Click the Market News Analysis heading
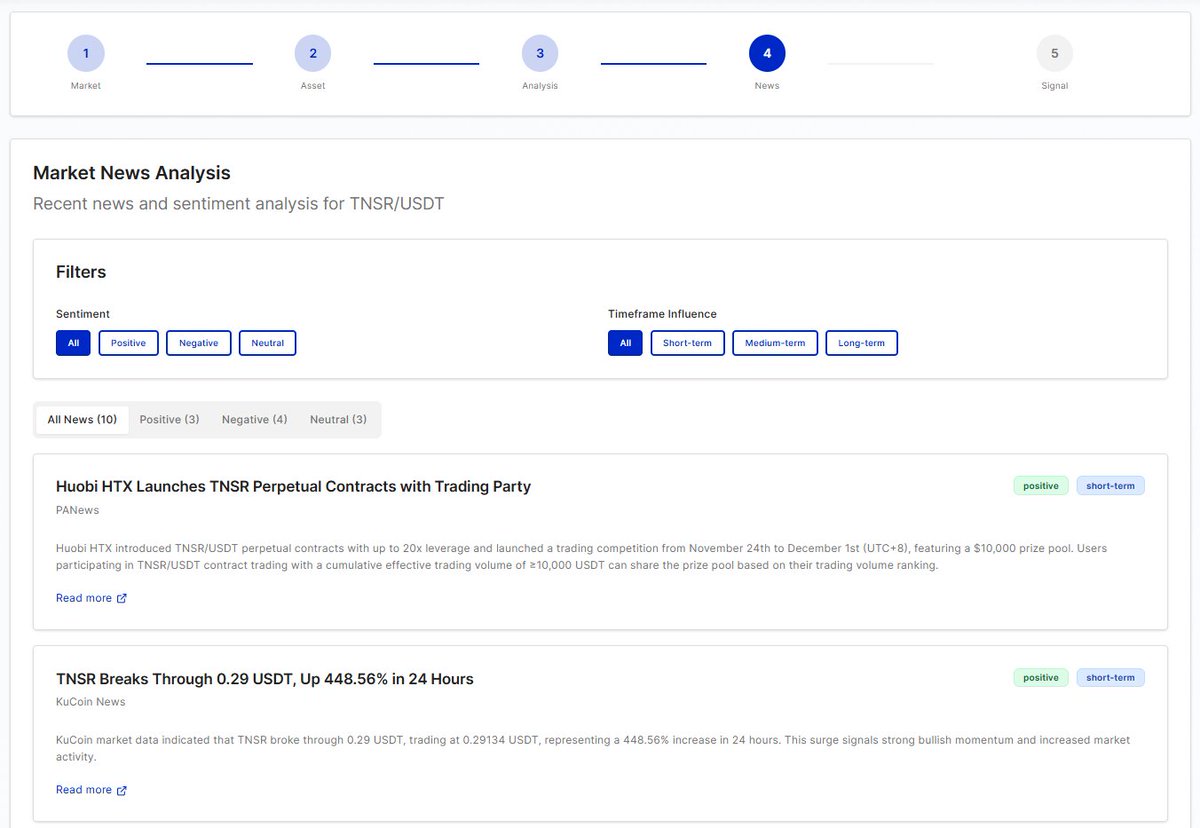 132,173
